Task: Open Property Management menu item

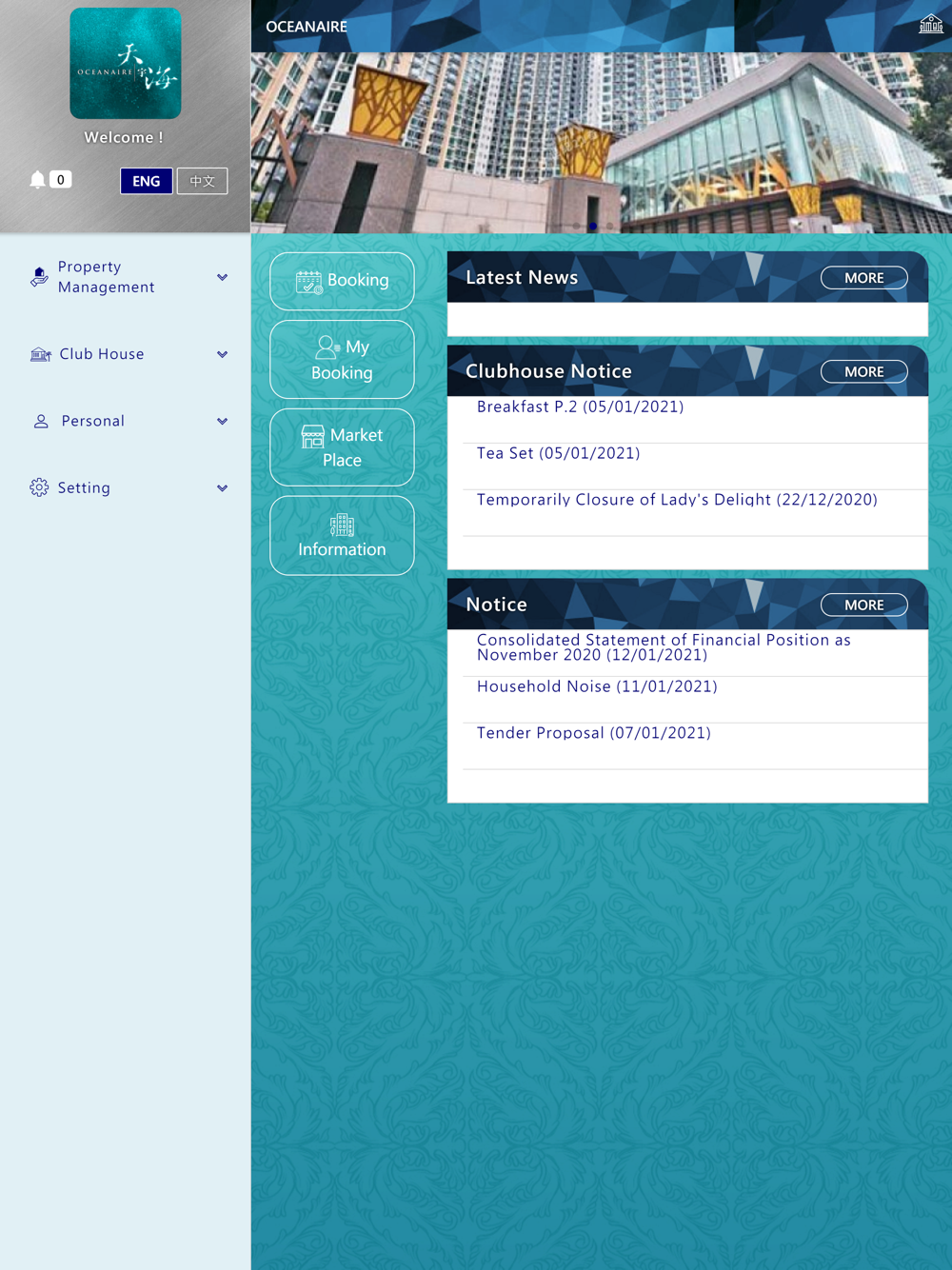Action: coord(126,277)
